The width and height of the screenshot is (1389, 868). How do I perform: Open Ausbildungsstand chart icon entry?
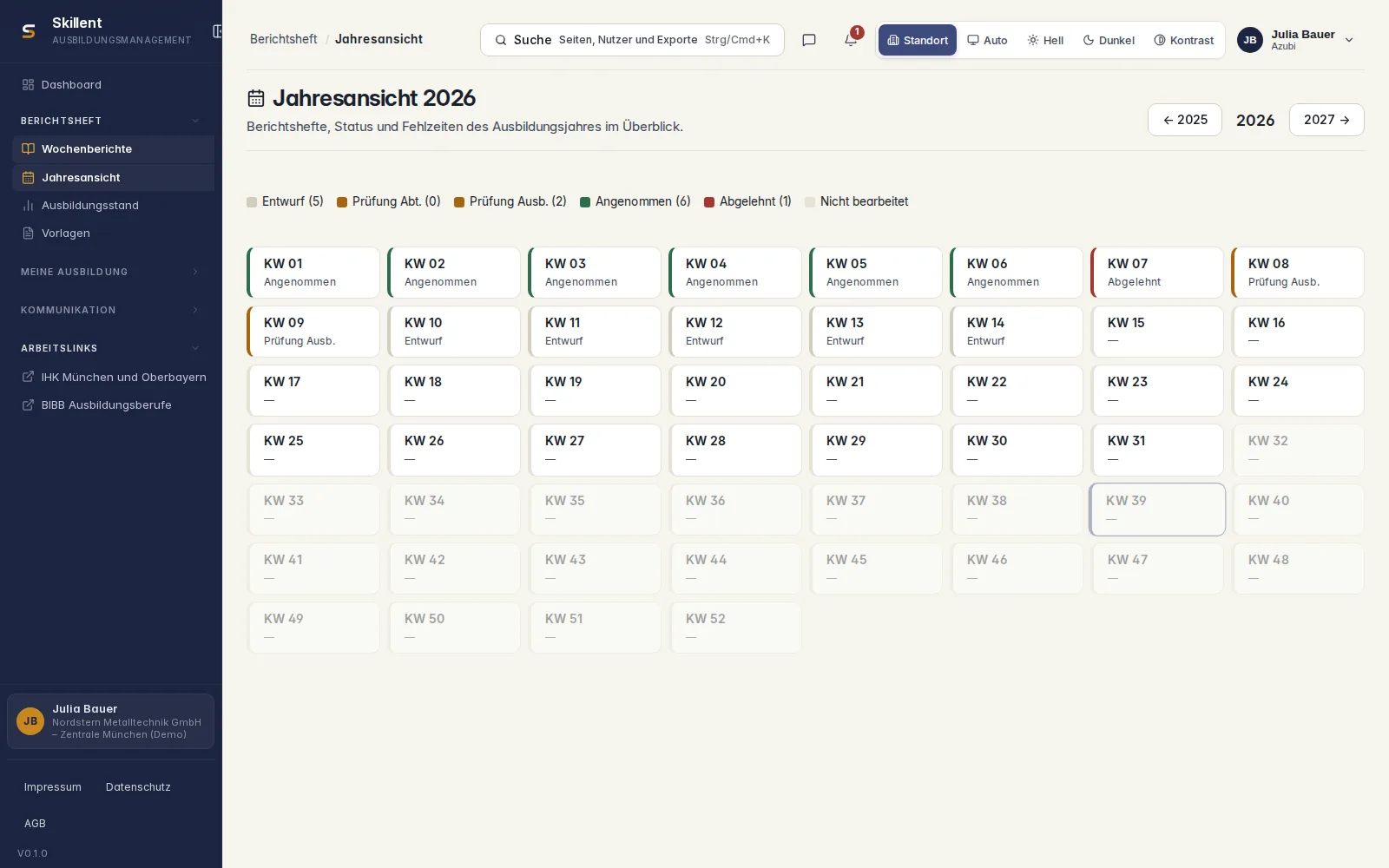point(28,206)
